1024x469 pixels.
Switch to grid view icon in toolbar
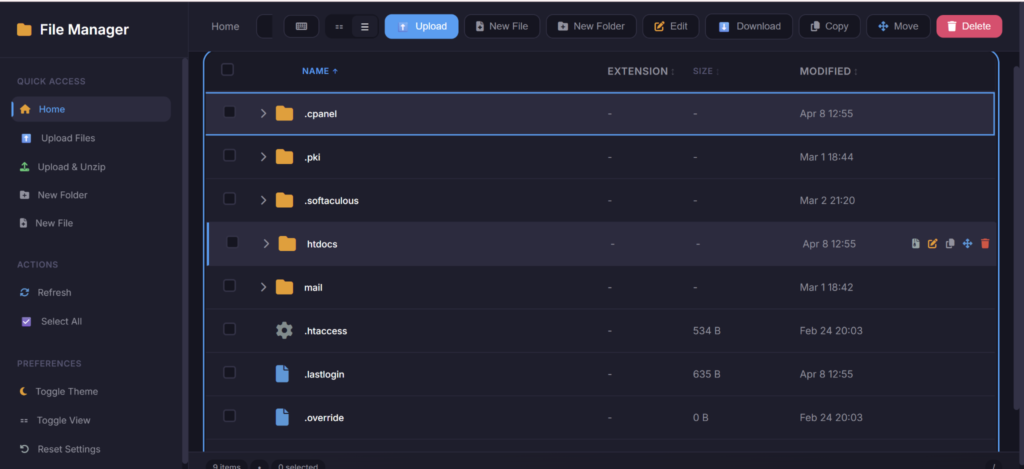click(x=339, y=27)
